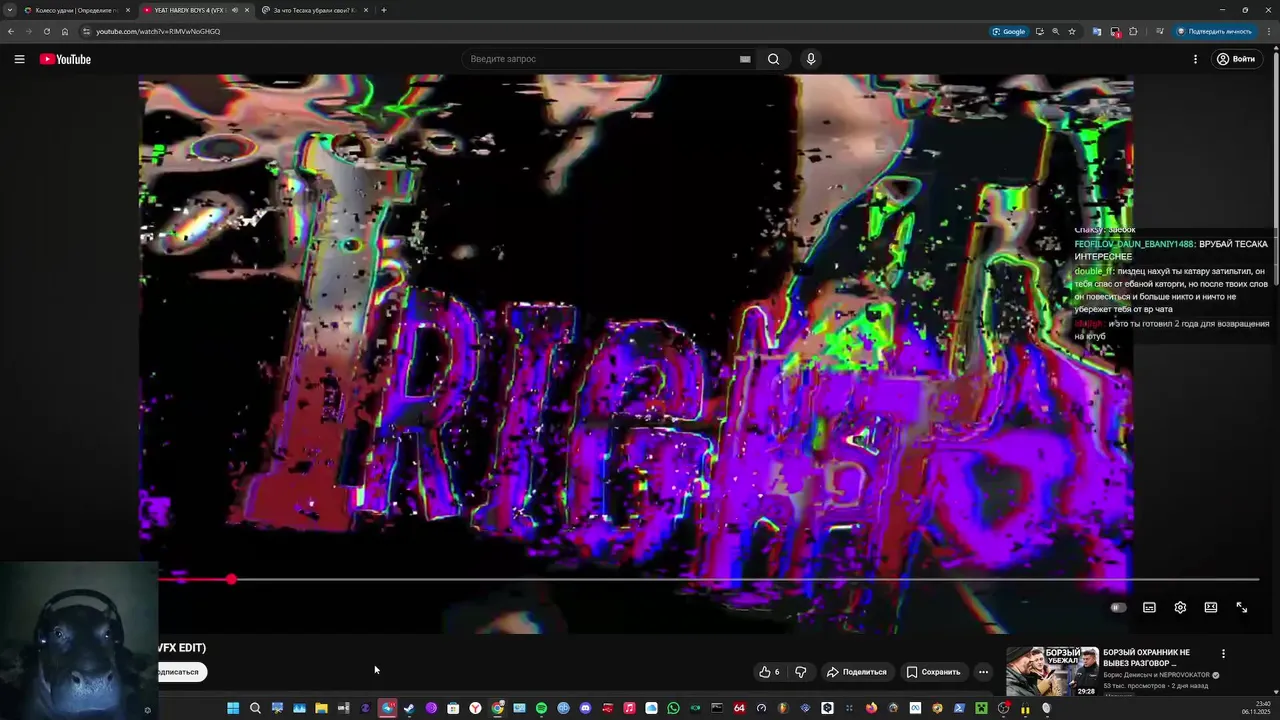Click the Войти sign-in button
Viewport: 1280px width, 720px height.
coord(1235,59)
